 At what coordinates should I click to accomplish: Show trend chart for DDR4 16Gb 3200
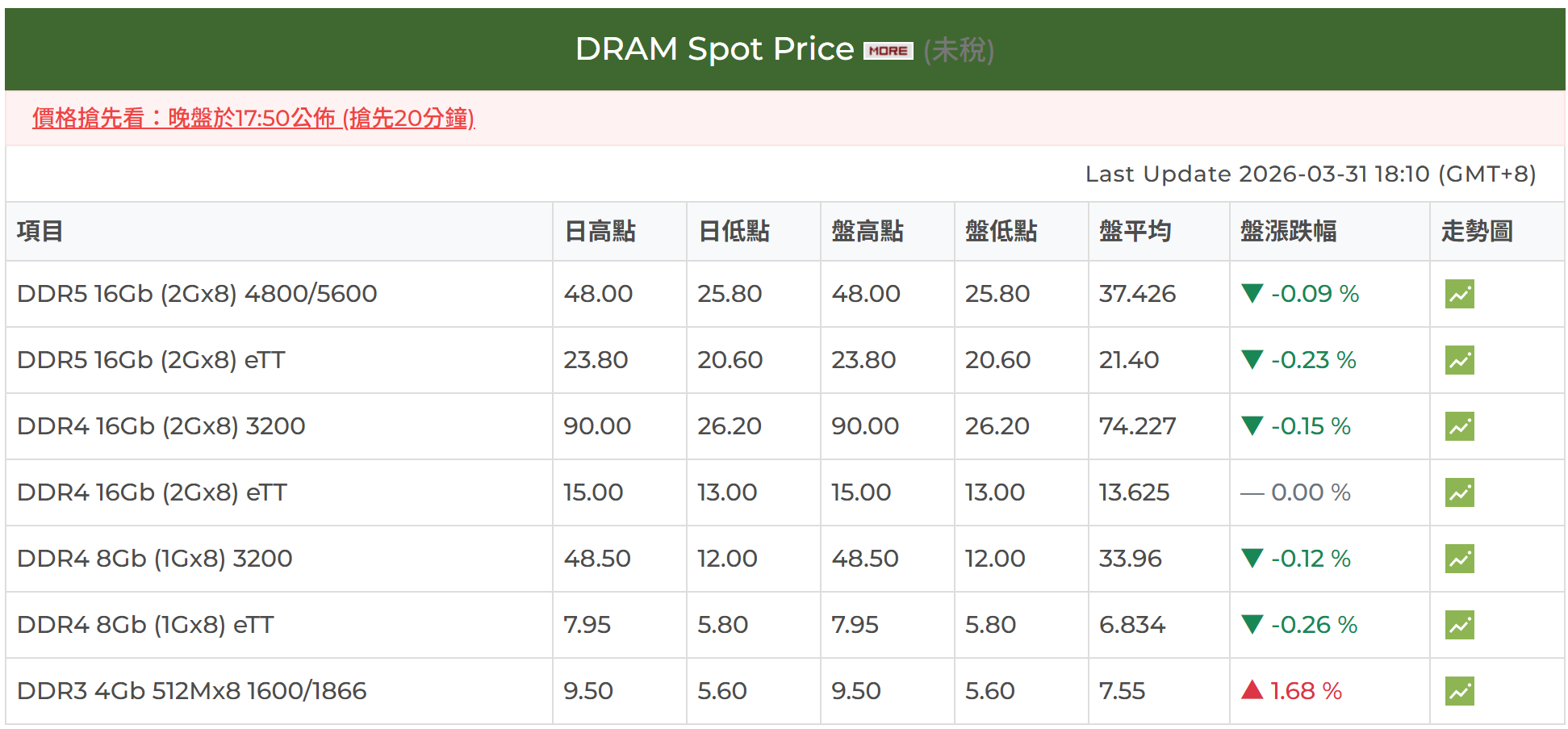coord(1459,426)
